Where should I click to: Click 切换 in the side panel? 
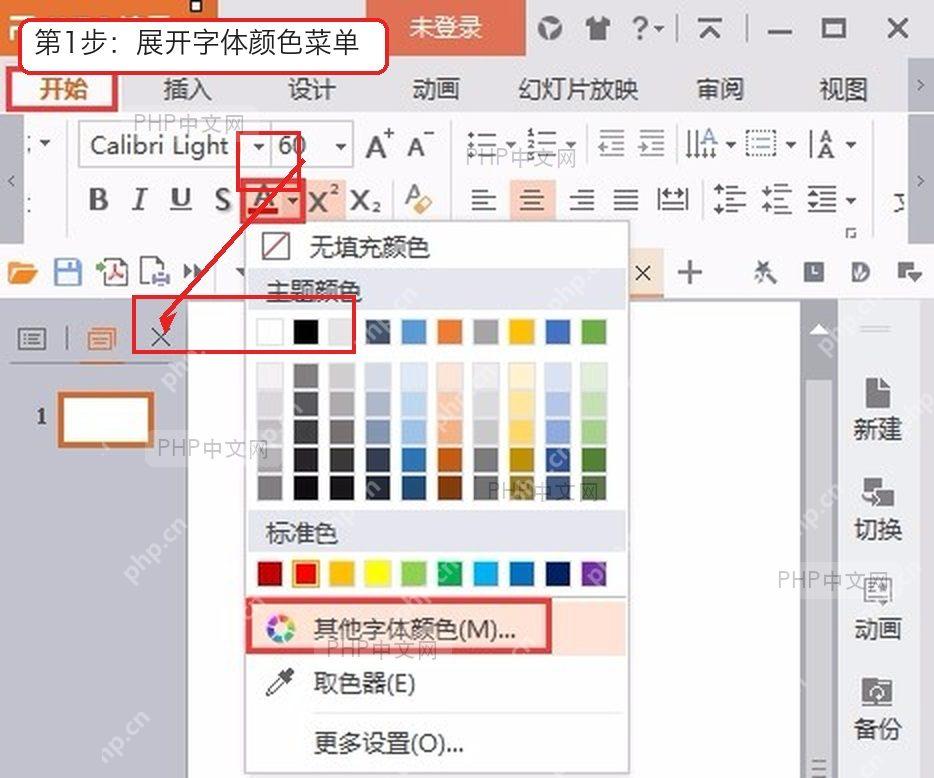click(x=877, y=509)
